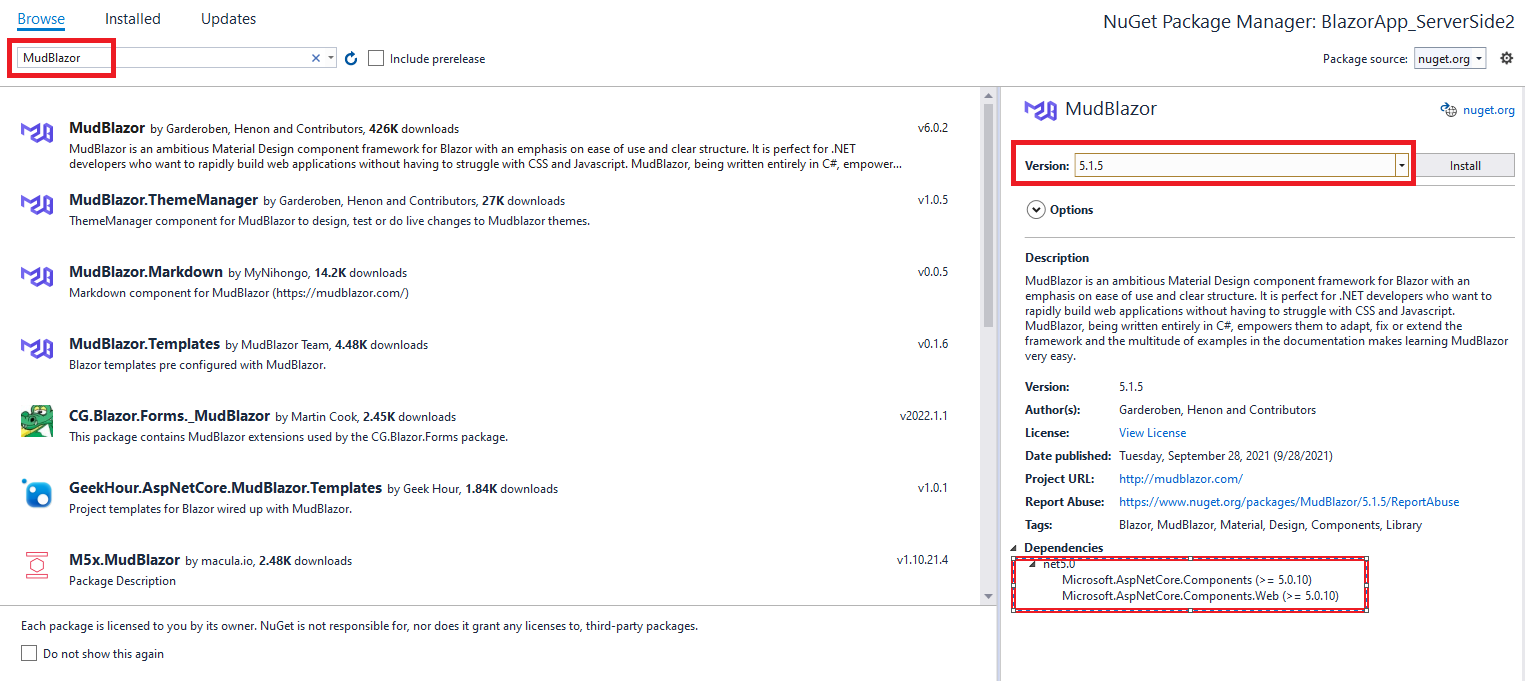Select the CG.Blazor.Forms._MudBlazor package title
1525x681 pixels.
pyautogui.click(x=170, y=416)
